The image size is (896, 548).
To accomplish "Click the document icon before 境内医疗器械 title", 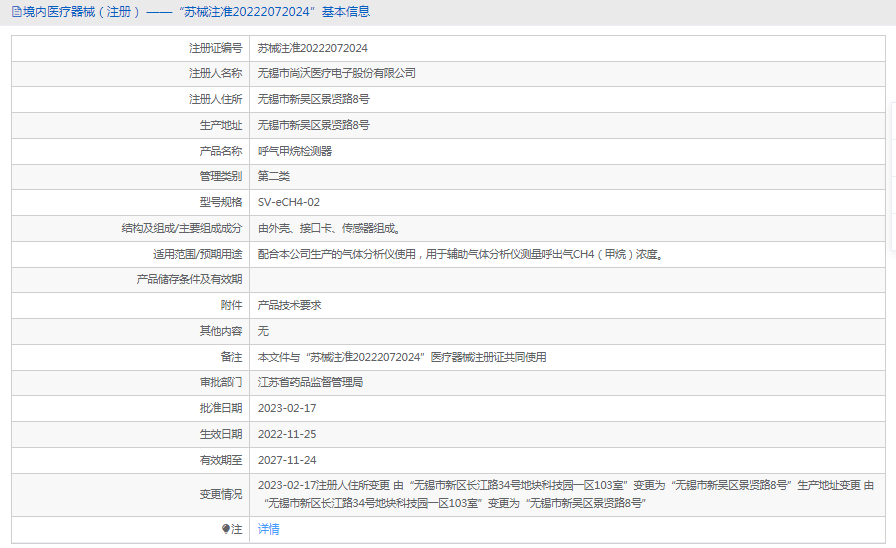I will pos(17,11).
